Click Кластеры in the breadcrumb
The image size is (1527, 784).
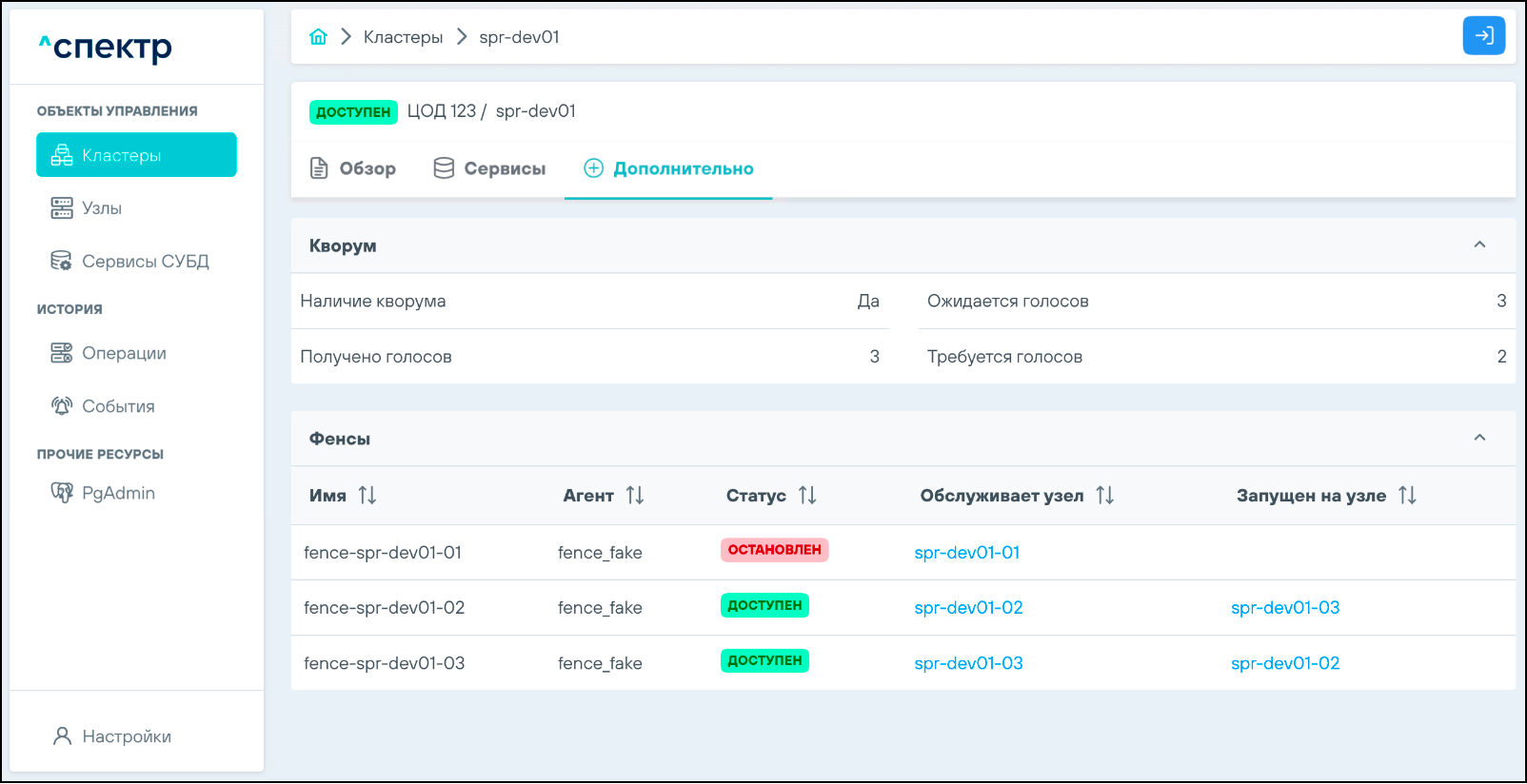(403, 37)
